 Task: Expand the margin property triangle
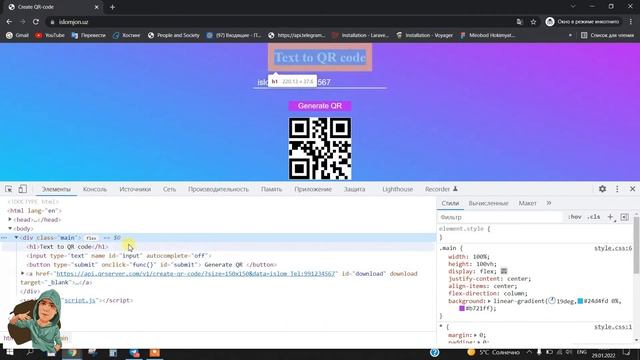pyautogui.click(x=476, y=335)
